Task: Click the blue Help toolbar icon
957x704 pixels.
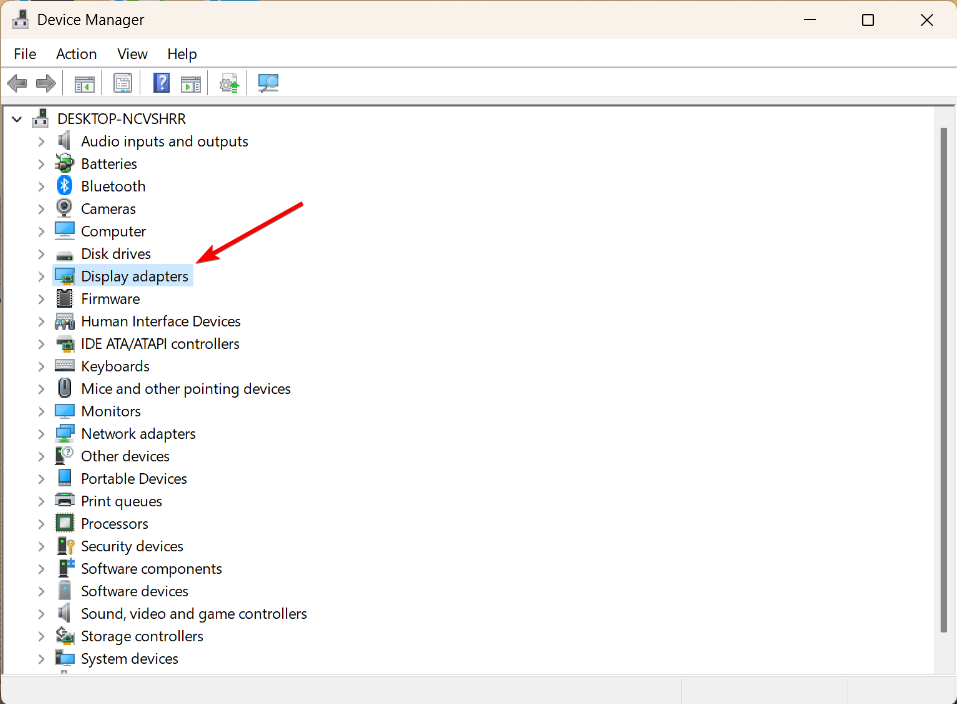Action: [x=161, y=83]
